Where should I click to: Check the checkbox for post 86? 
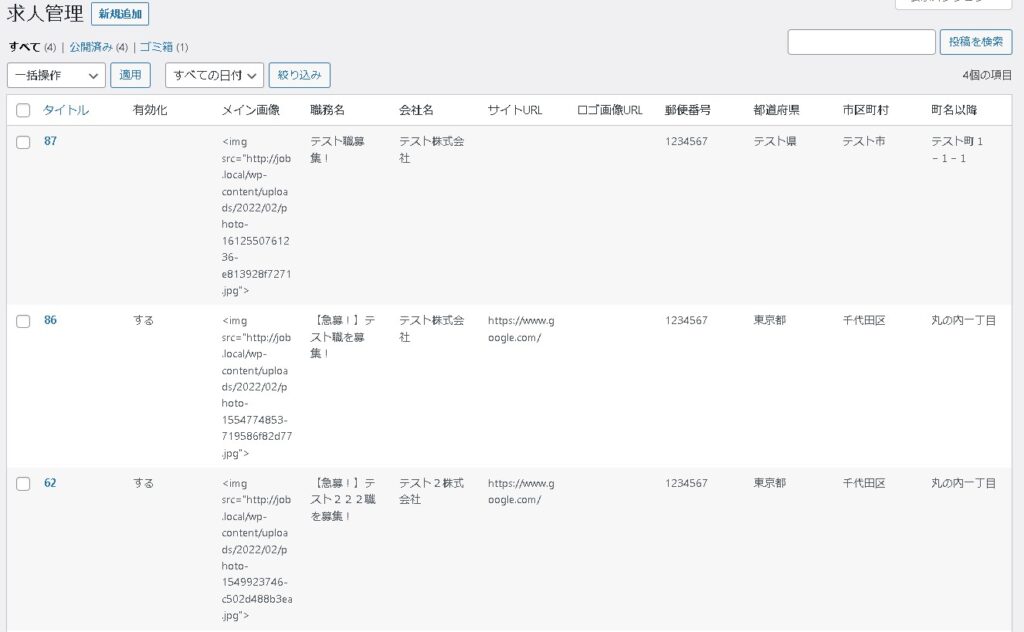point(23,321)
